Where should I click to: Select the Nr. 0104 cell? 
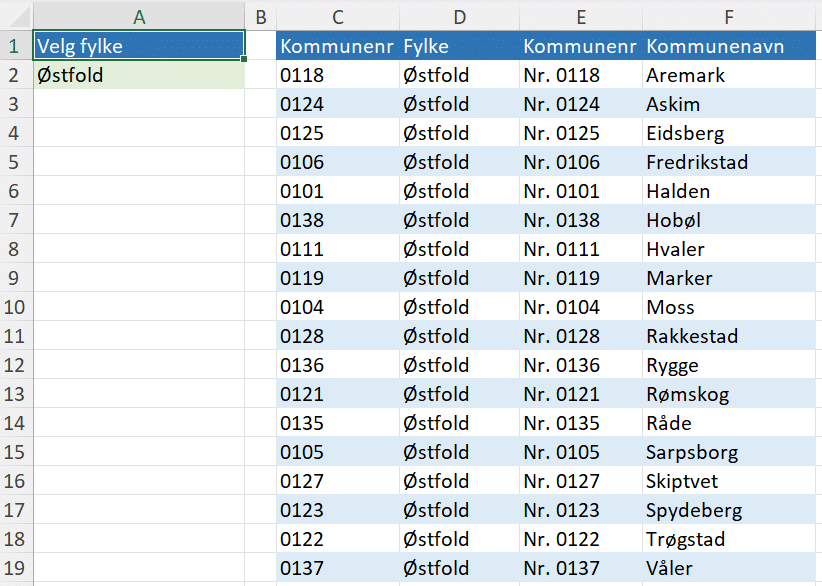(x=580, y=307)
